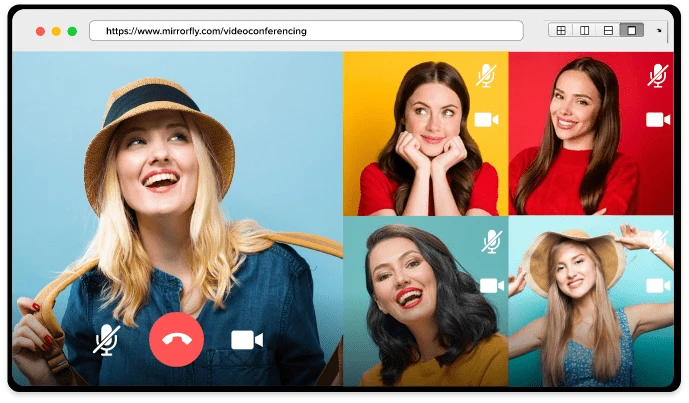
Task: Toggle camera on black-haired participant tile
Action: [x=492, y=286]
